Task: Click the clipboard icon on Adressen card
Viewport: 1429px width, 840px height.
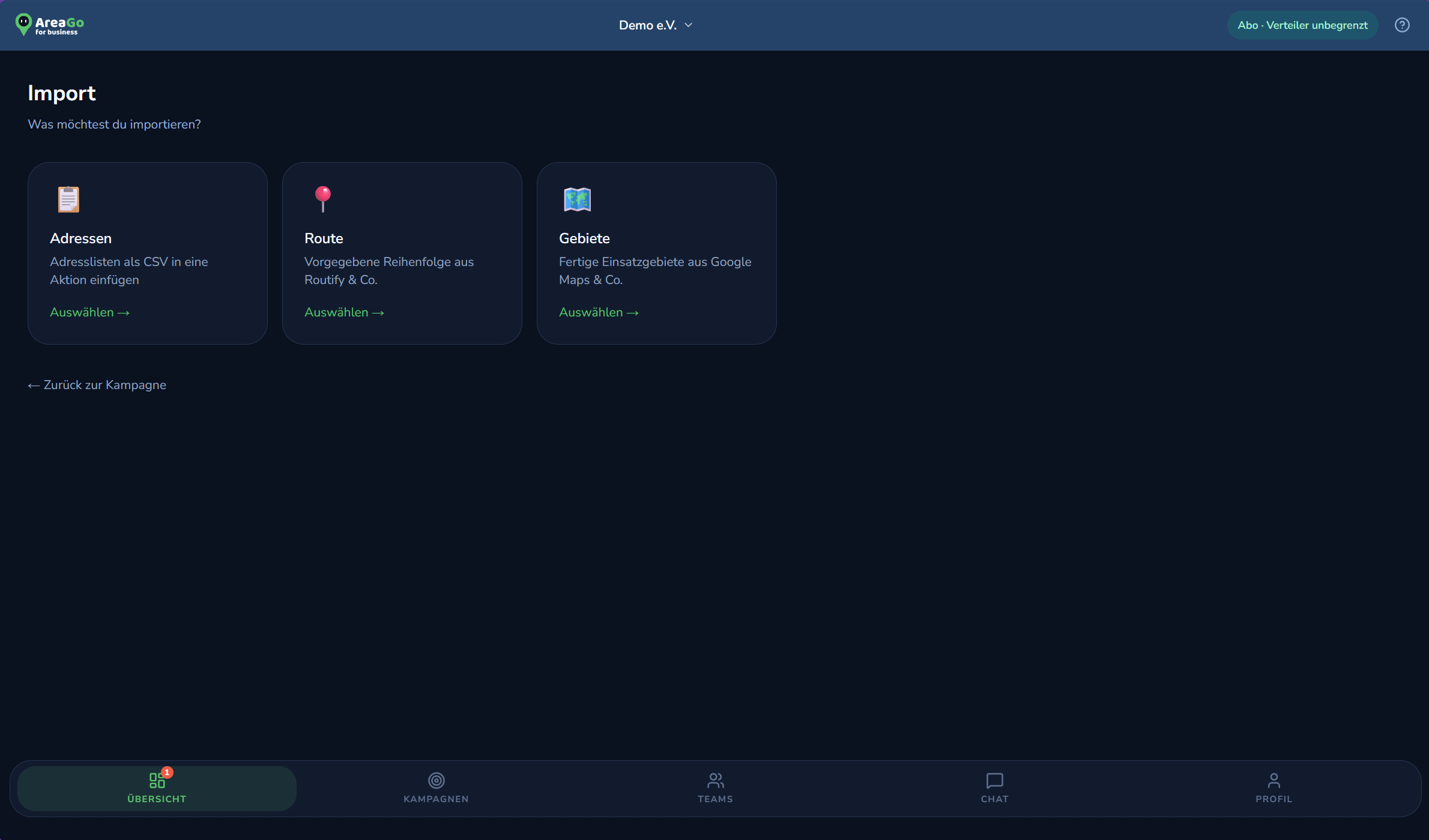Action: pyautogui.click(x=68, y=199)
